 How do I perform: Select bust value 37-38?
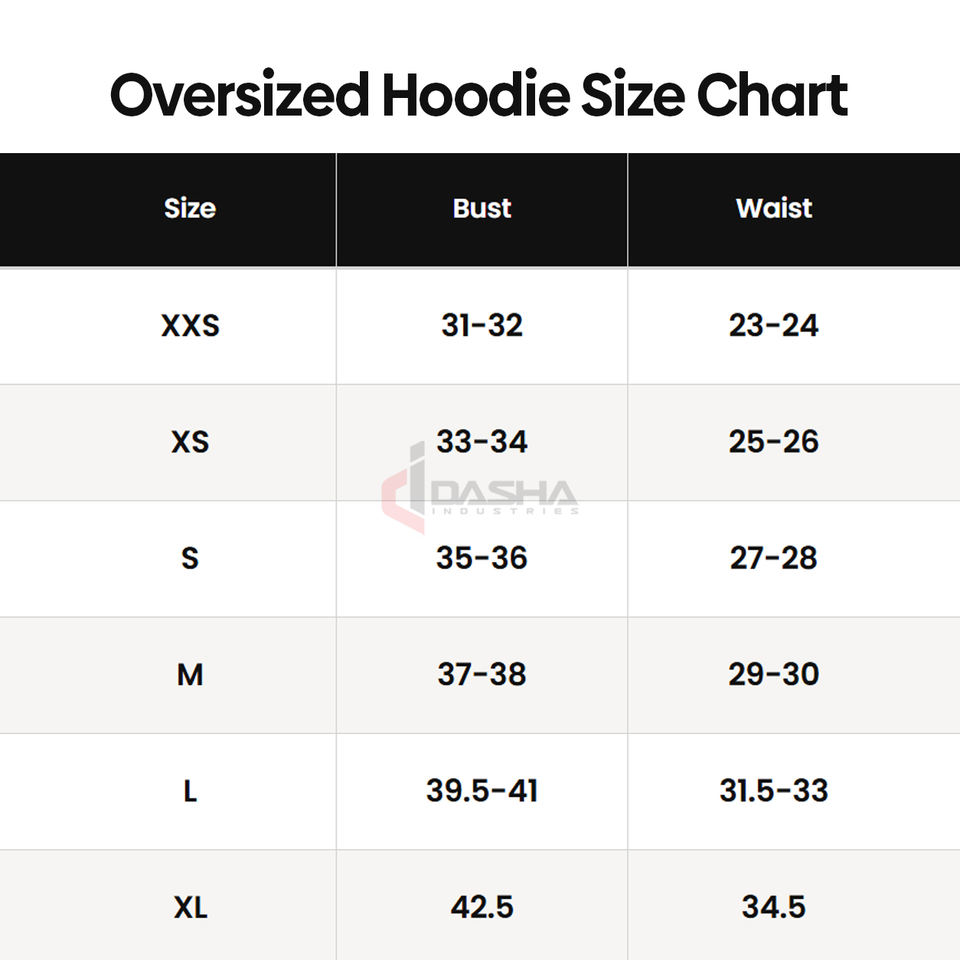tap(482, 674)
